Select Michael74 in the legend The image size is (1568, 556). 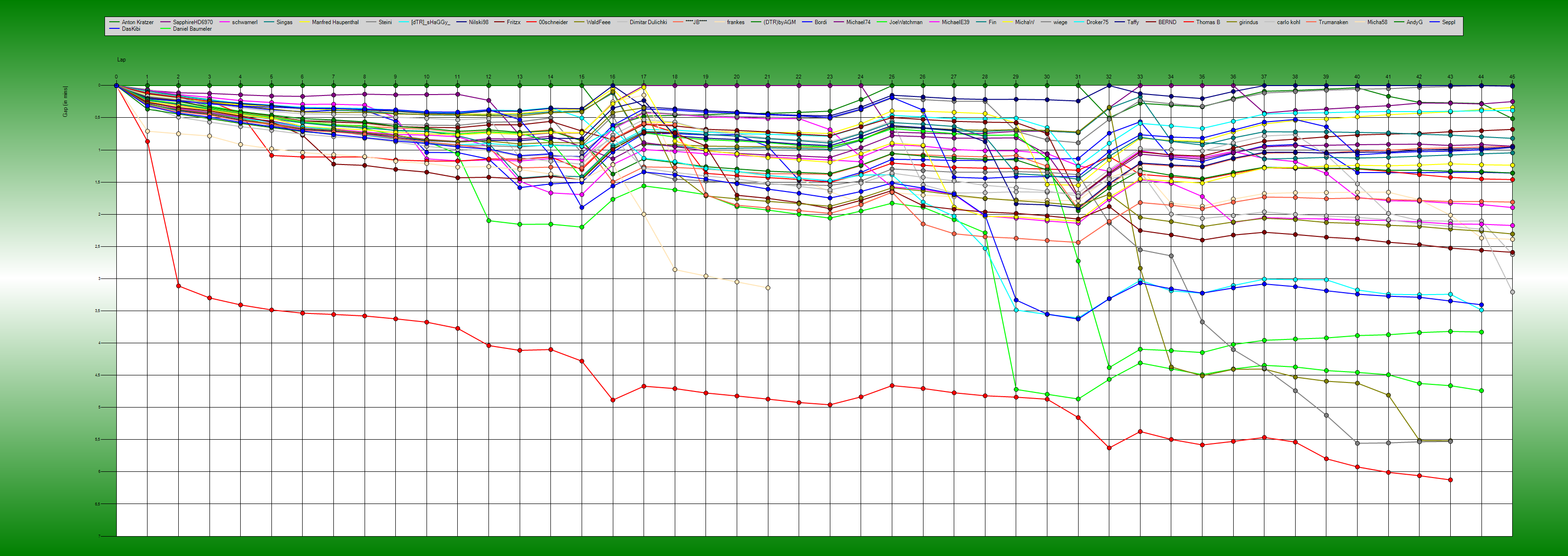[858, 23]
